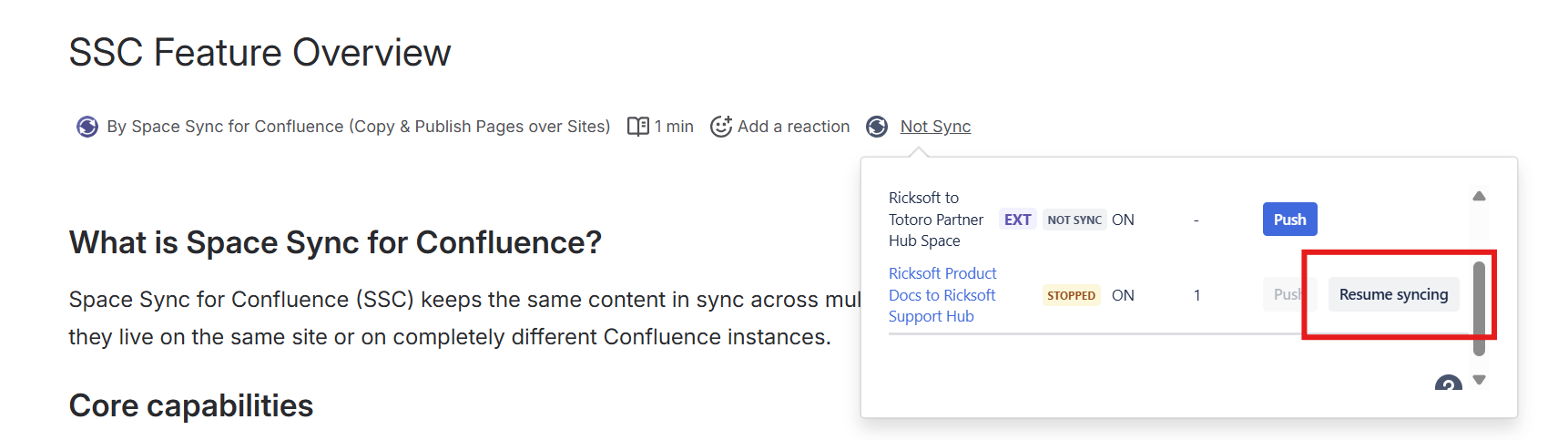1568x440 pixels.
Task: Click the 1 min read time text
Action: (674, 127)
